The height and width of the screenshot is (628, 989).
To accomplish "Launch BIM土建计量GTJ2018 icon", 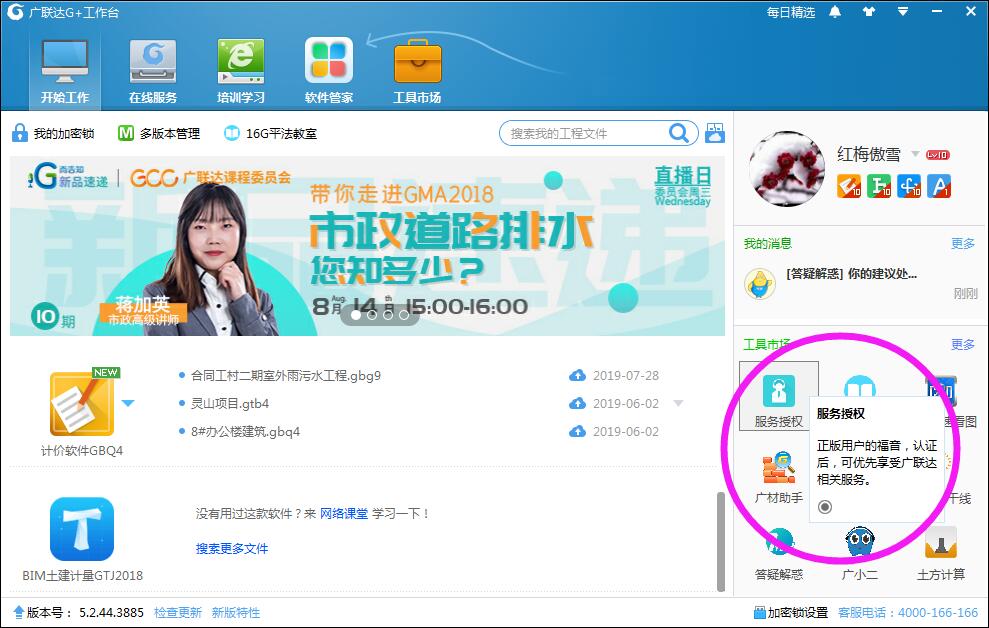I will (x=82, y=529).
